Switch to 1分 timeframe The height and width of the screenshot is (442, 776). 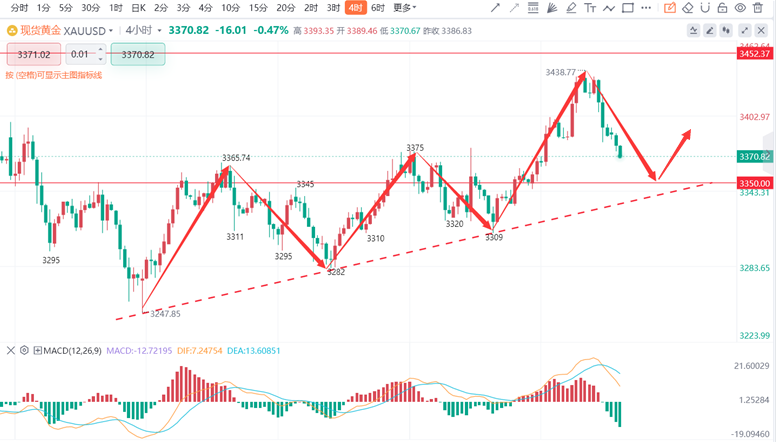44,8
